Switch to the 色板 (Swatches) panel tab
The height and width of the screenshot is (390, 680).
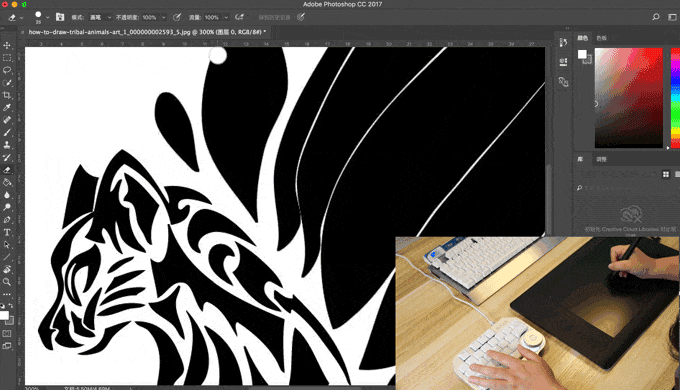(x=601, y=38)
